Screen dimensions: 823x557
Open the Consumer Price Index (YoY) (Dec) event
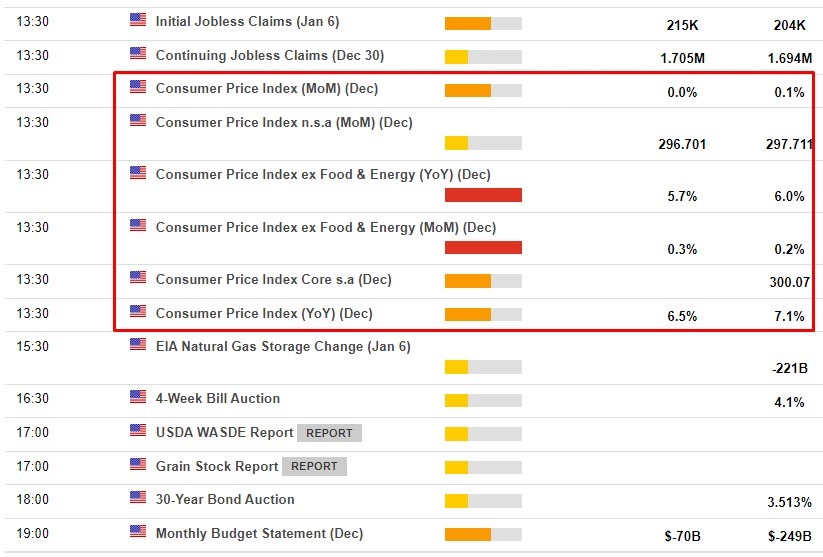[x=264, y=314]
